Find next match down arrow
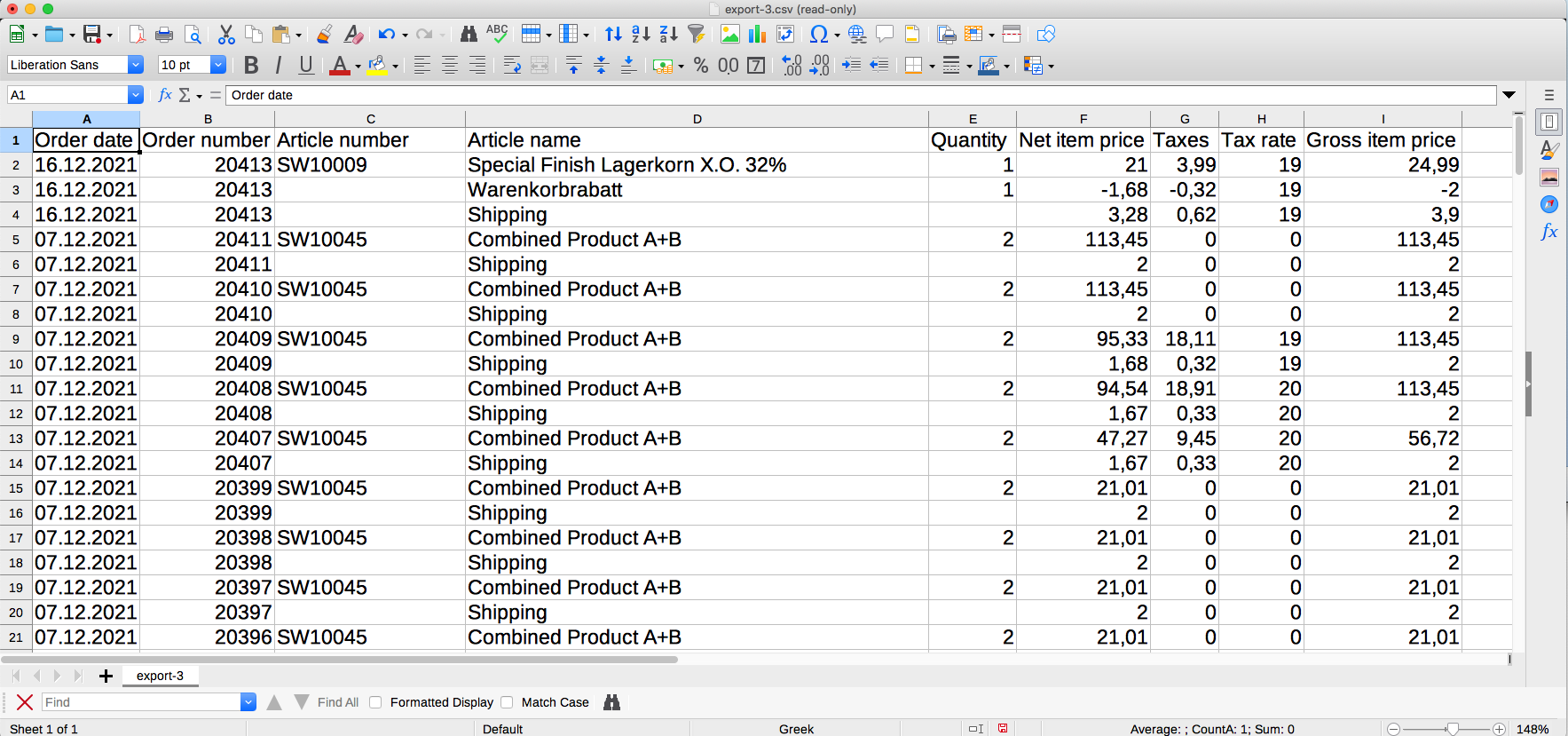 coord(302,702)
